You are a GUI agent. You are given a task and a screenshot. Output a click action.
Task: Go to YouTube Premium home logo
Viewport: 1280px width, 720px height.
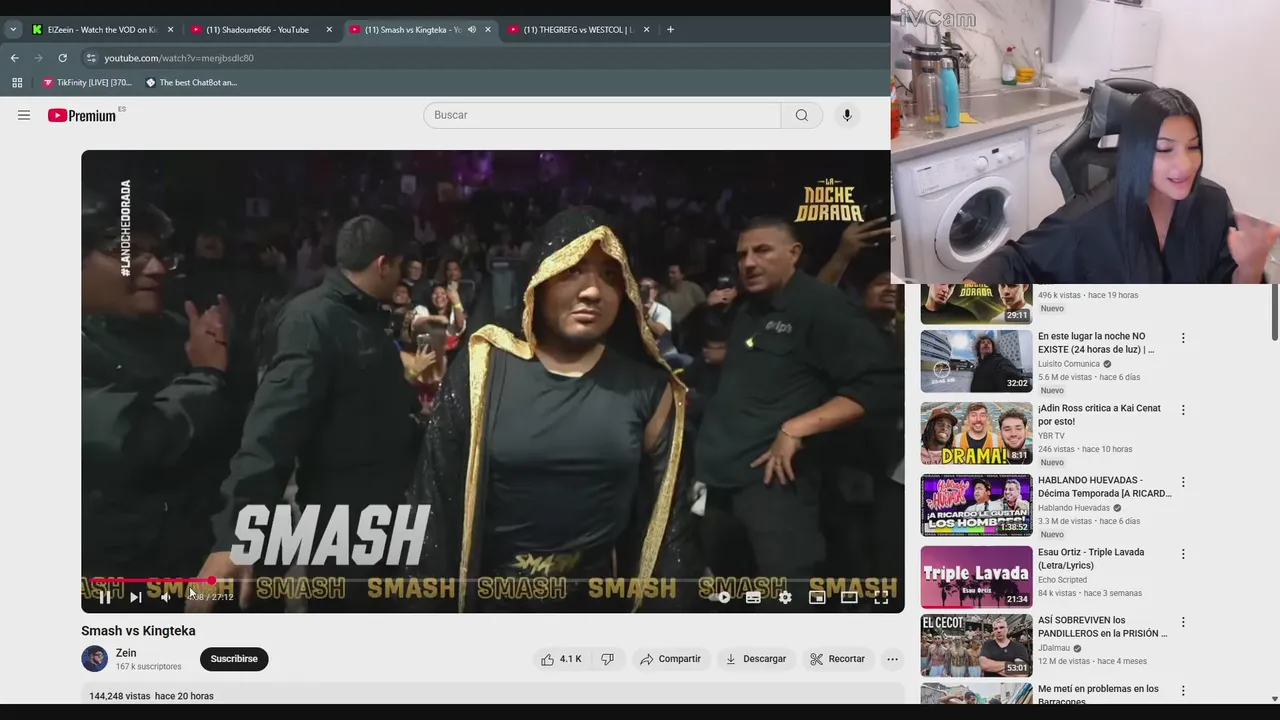coord(82,115)
